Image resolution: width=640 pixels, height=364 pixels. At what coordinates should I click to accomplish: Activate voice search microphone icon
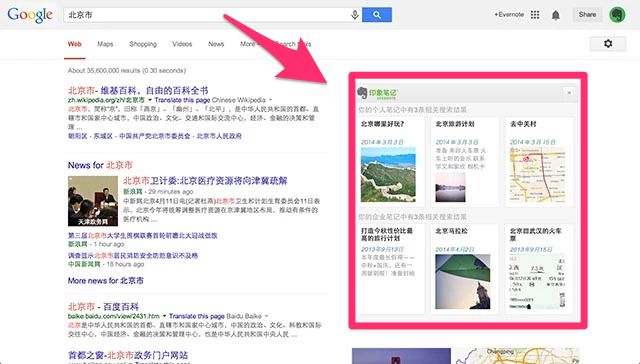click(355, 15)
